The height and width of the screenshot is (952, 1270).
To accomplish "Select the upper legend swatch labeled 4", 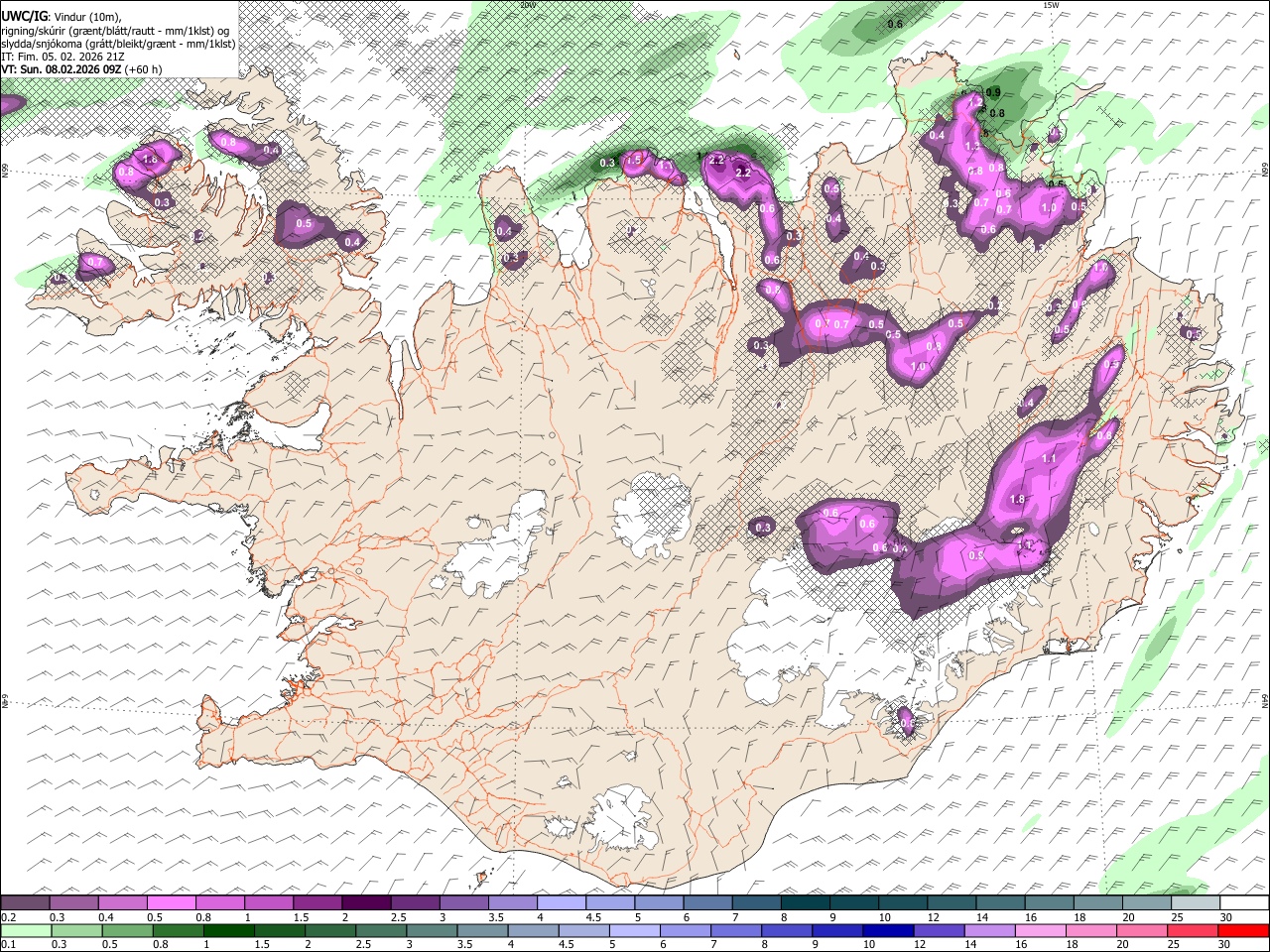I will 561,903.
